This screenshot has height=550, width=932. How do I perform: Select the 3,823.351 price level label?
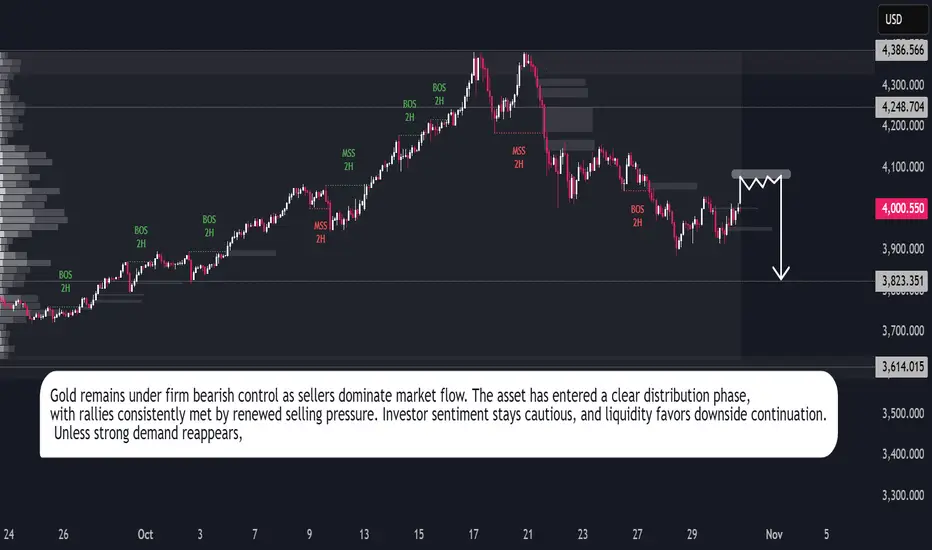pyautogui.click(x=901, y=281)
